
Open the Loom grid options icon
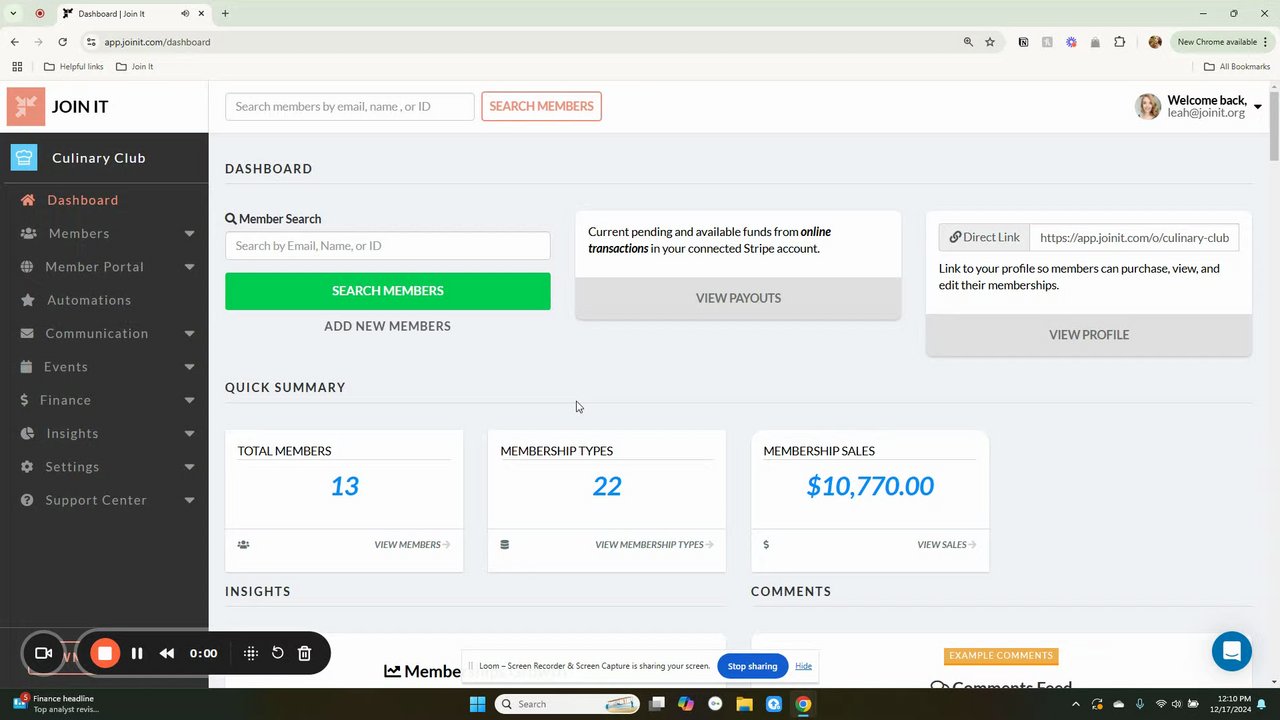tap(251, 653)
